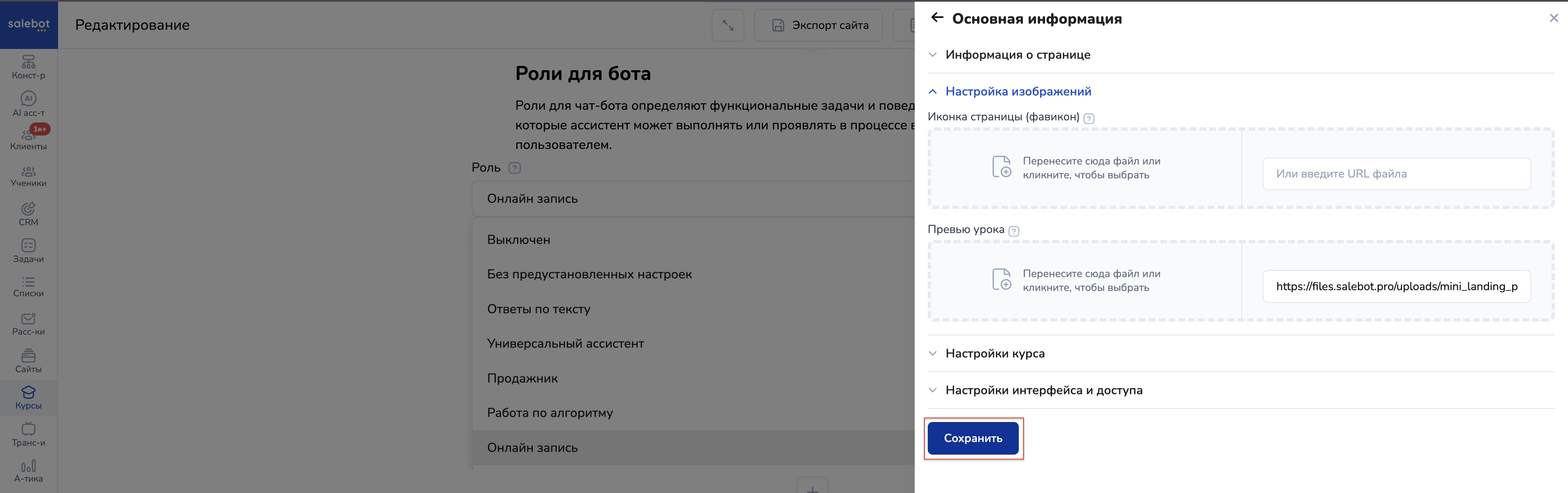Viewport: 1568px width, 493px height.
Task: Close the Основная информация panel
Action: 1554,18
